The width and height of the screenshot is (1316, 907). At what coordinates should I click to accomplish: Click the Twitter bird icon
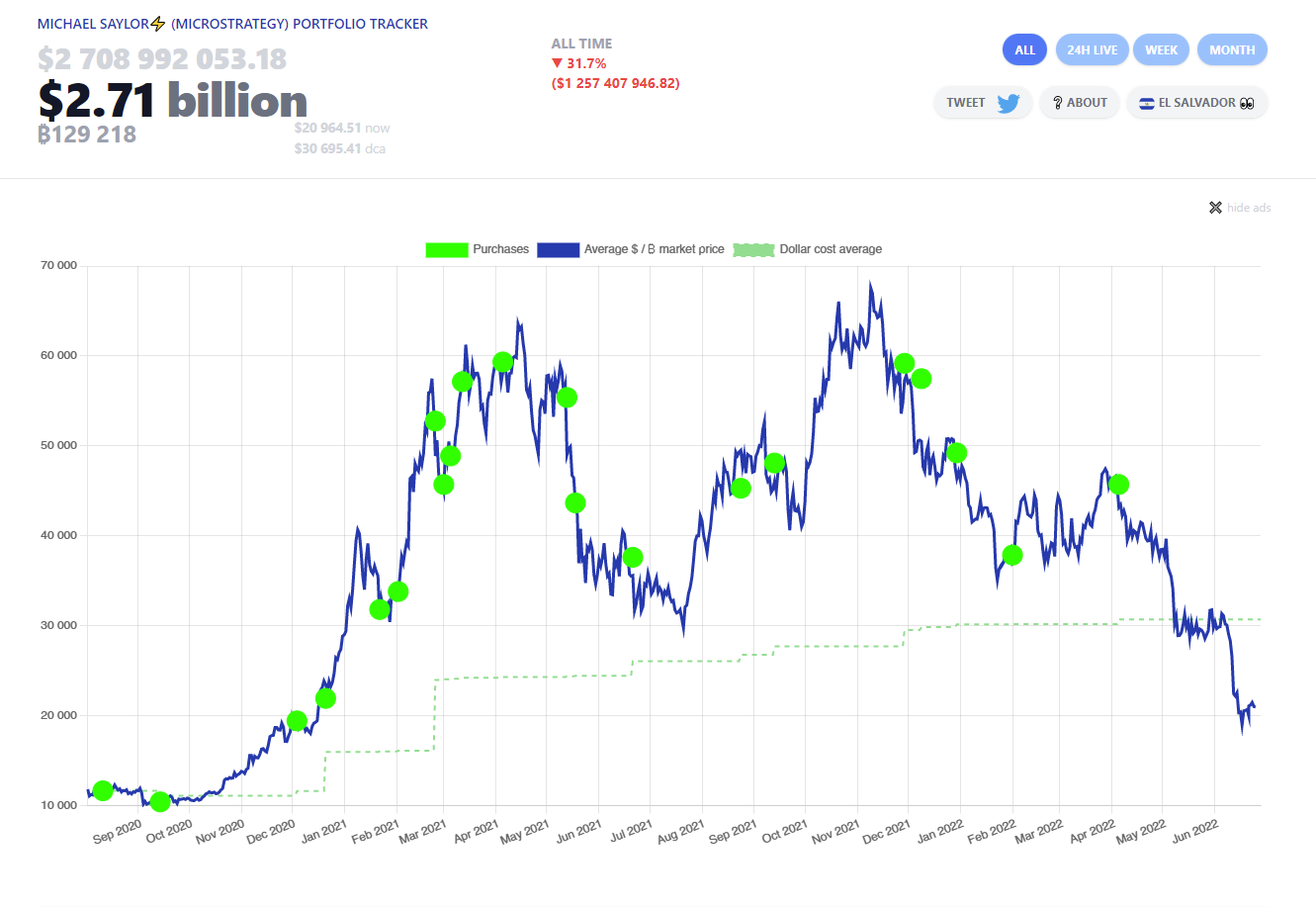(1009, 103)
